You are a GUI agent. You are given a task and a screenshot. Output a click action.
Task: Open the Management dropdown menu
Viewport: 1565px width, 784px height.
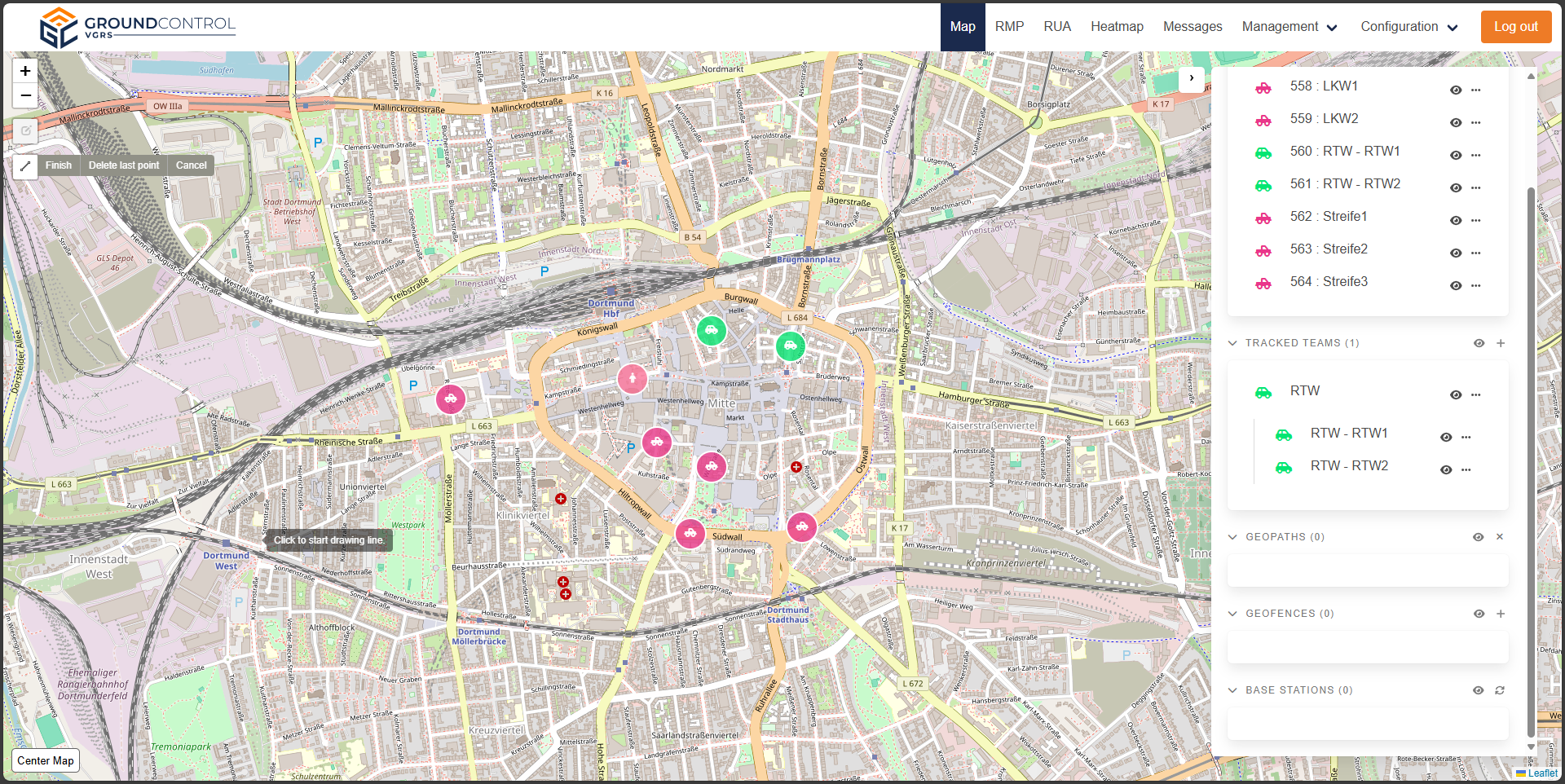1289,27
